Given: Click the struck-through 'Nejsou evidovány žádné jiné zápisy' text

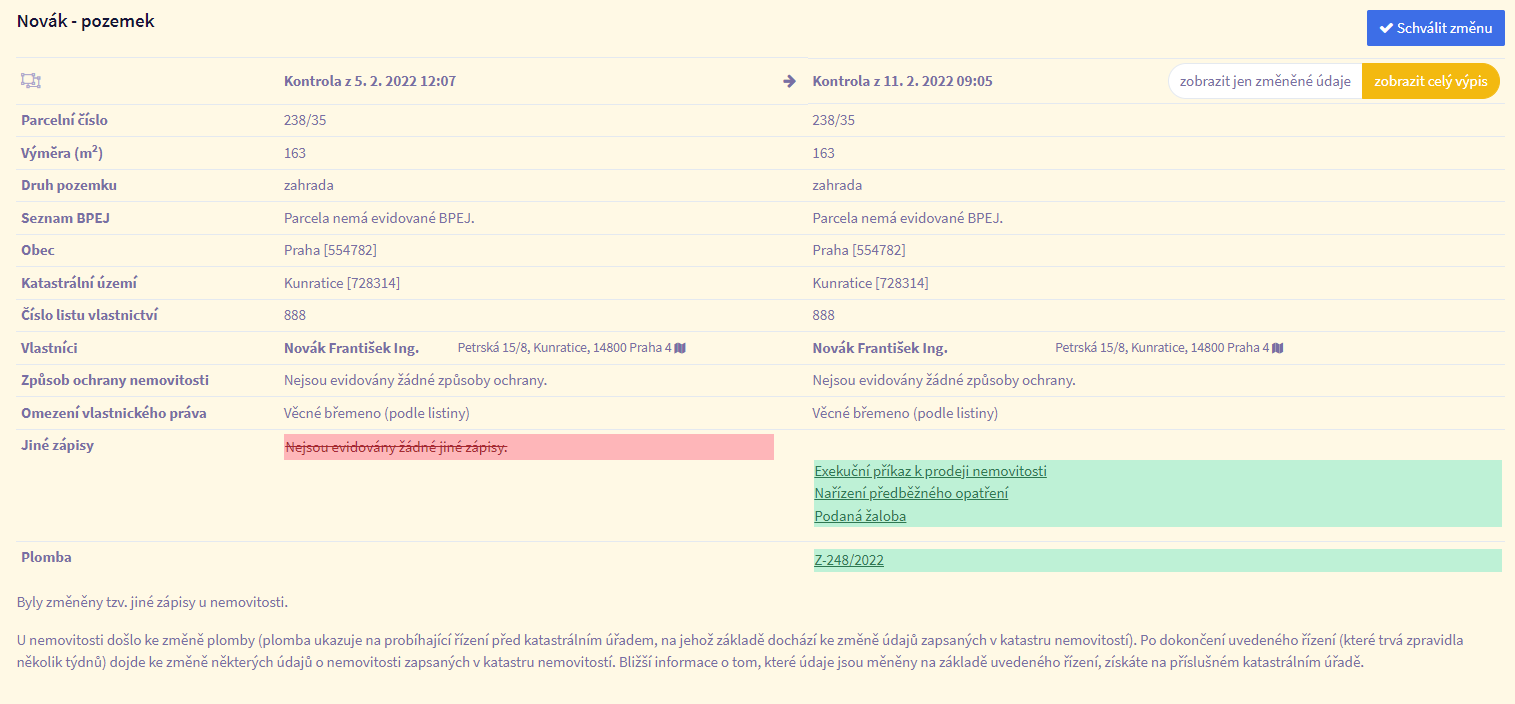Looking at the screenshot, I should (396, 447).
